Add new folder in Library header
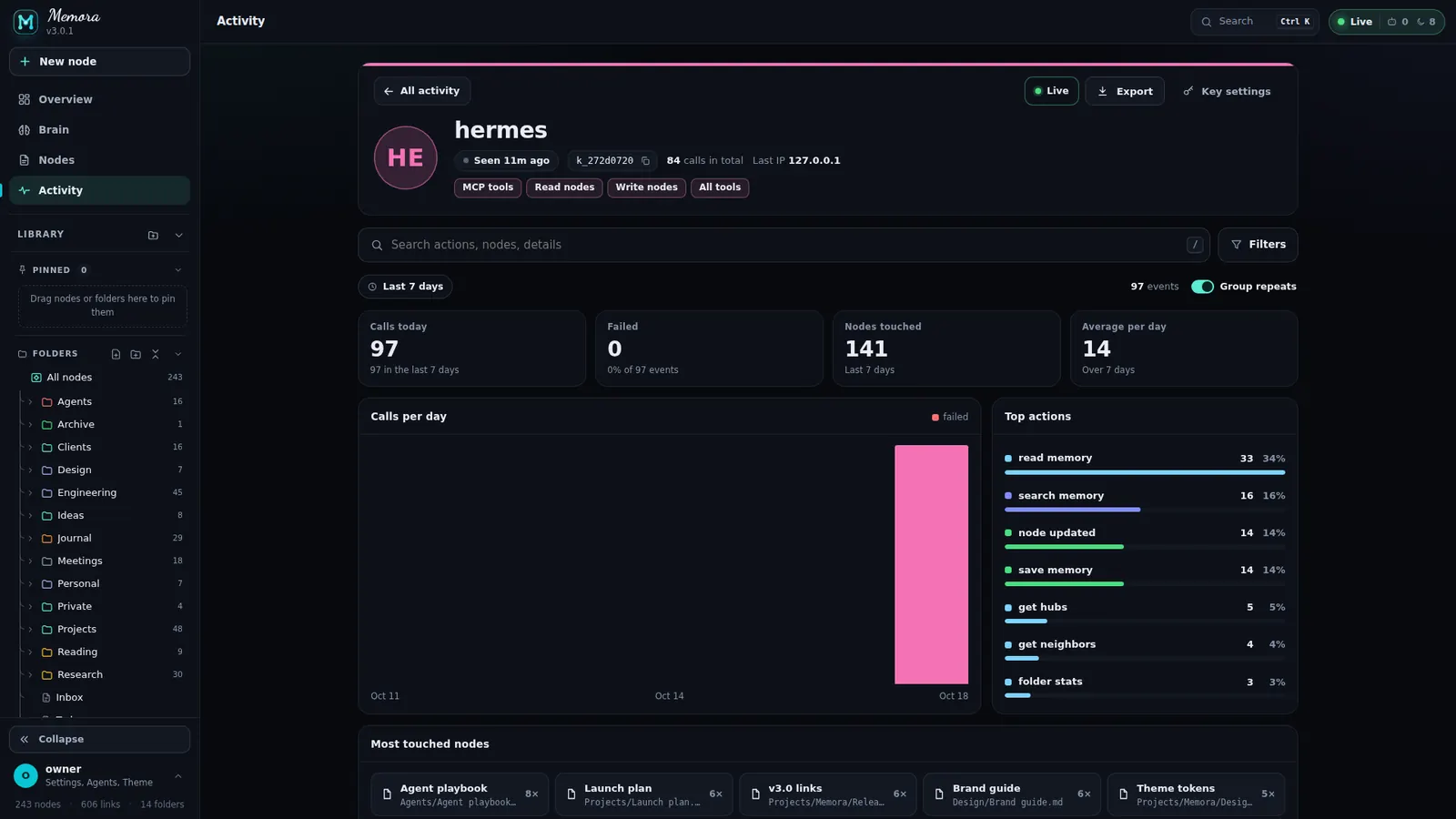Image resolution: width=1456 pixels, height=819 pixels. click(x=153, y=235)
